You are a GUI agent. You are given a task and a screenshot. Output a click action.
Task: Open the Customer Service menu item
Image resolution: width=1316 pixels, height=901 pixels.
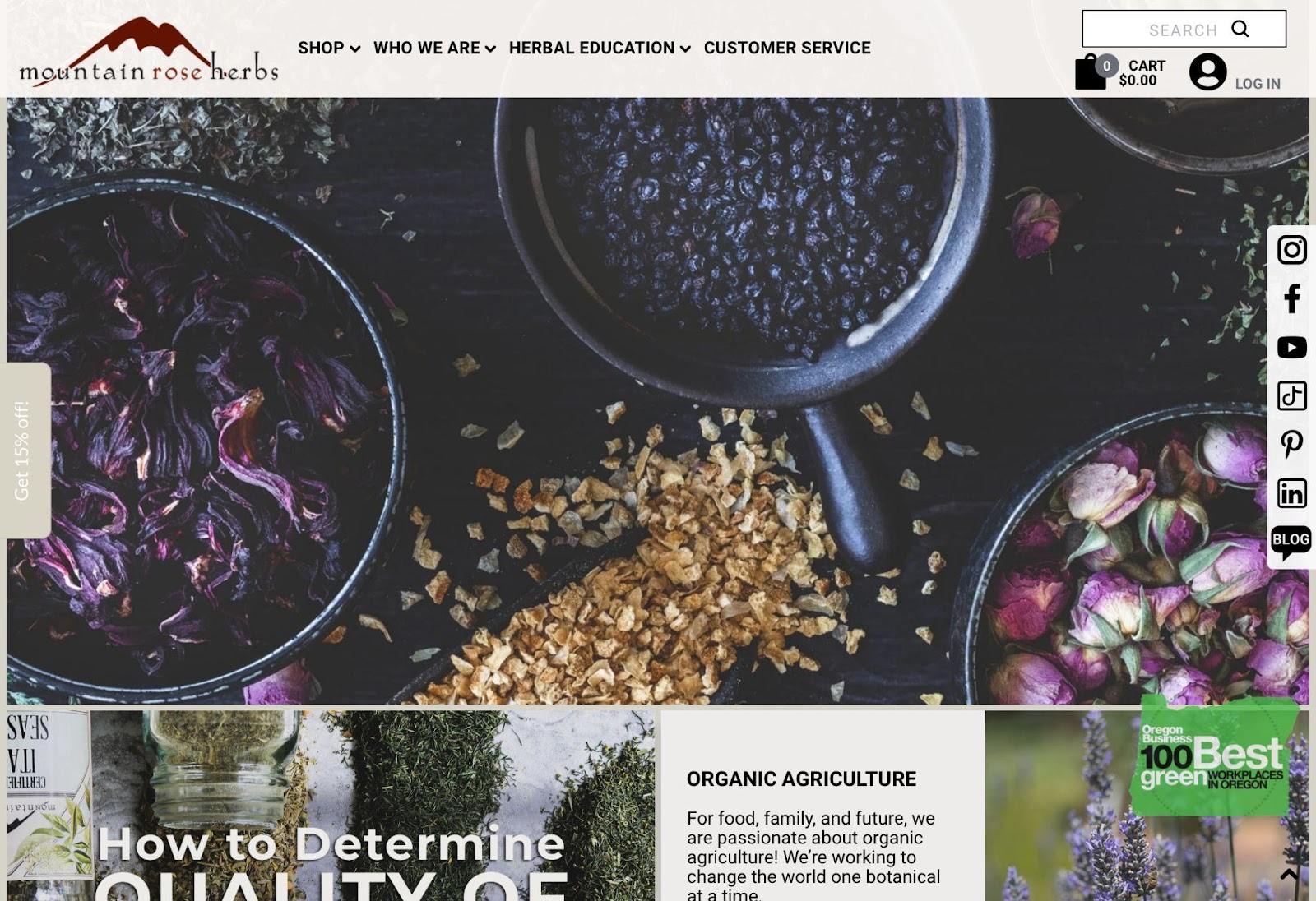coord(787,48)
